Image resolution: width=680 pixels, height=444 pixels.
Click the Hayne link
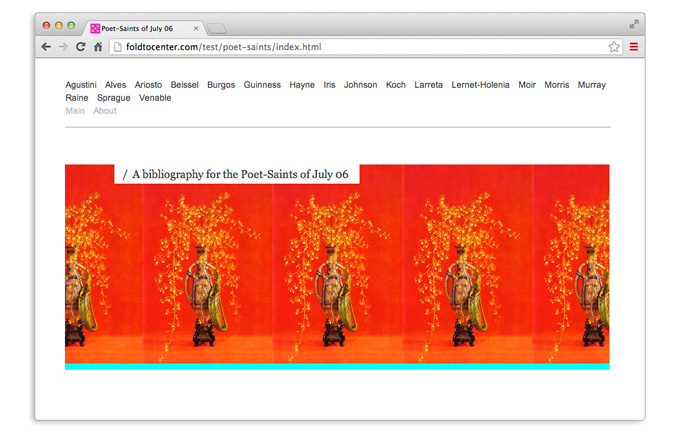(x=302, y=85)
